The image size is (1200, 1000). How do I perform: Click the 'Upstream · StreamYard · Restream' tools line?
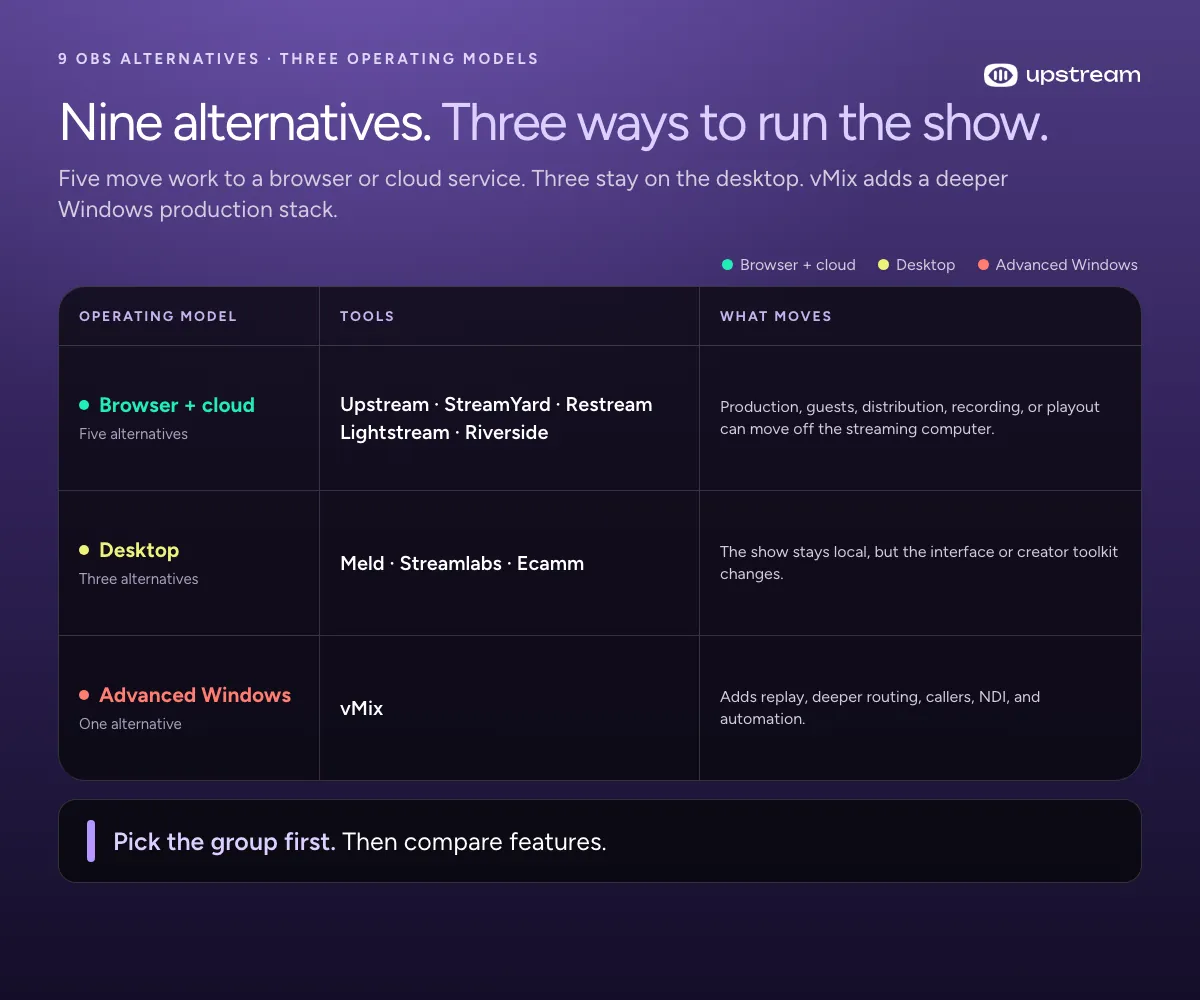496,405
